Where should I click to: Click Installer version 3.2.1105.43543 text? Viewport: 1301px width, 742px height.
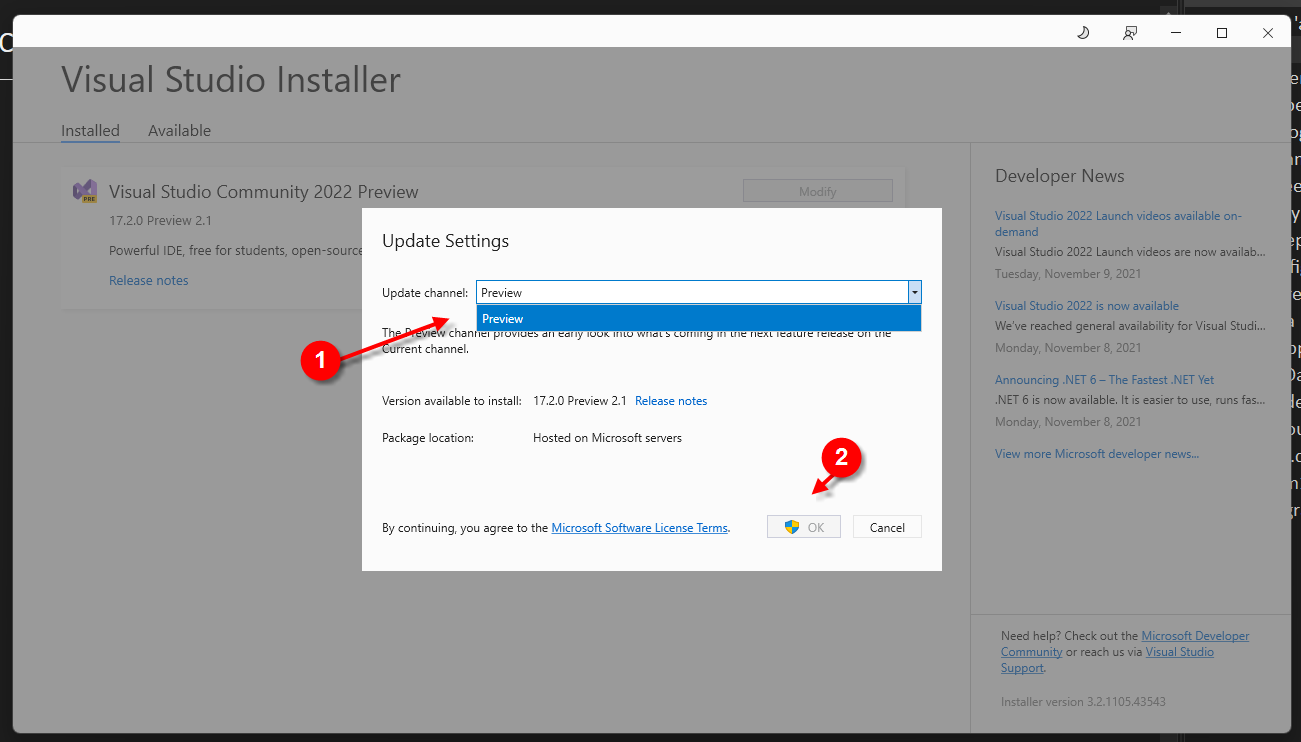pyautogui.click(x=1083, y=702)
